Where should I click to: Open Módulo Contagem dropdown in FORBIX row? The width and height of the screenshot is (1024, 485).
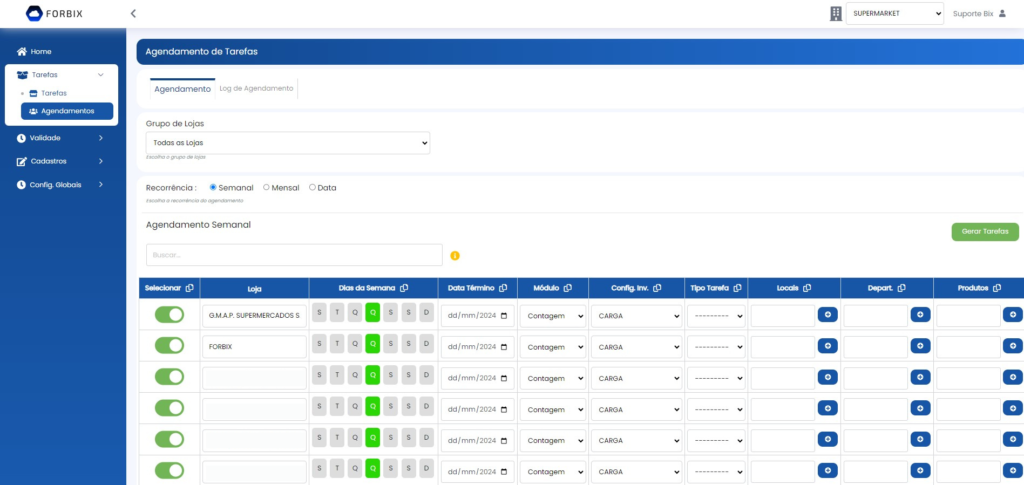coord(553,347)
